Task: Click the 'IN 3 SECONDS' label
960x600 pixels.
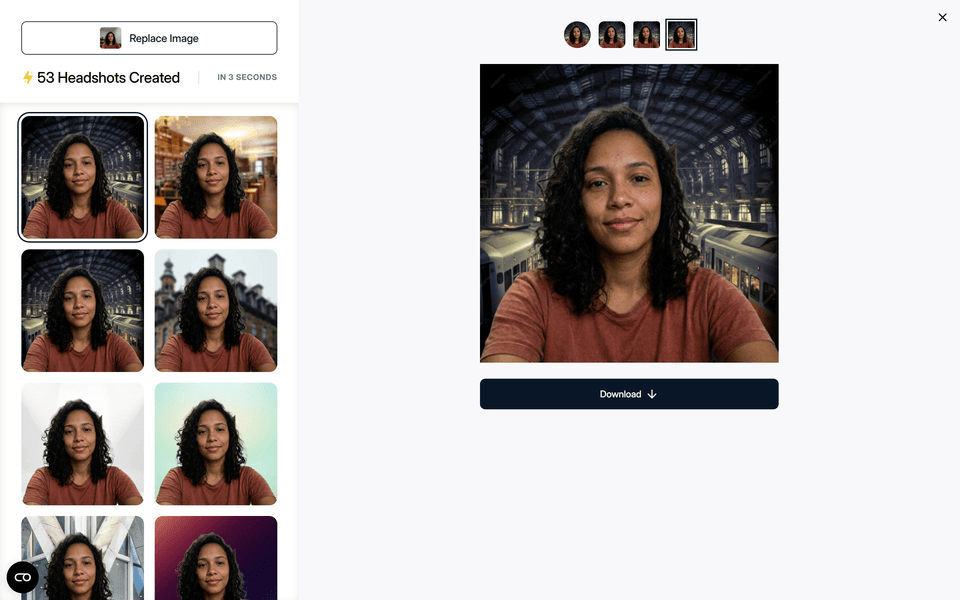Action: point(247,77)
